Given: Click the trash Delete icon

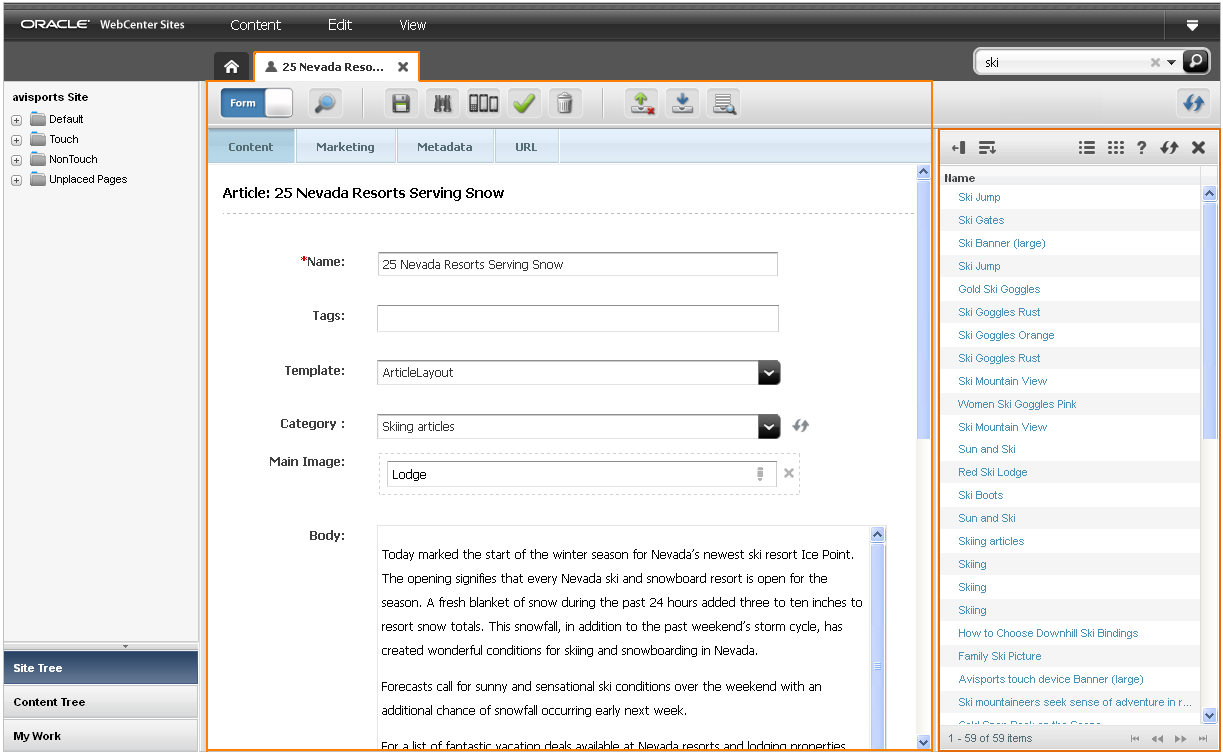Looking at the screenshot, I should [x=564, y=103].
